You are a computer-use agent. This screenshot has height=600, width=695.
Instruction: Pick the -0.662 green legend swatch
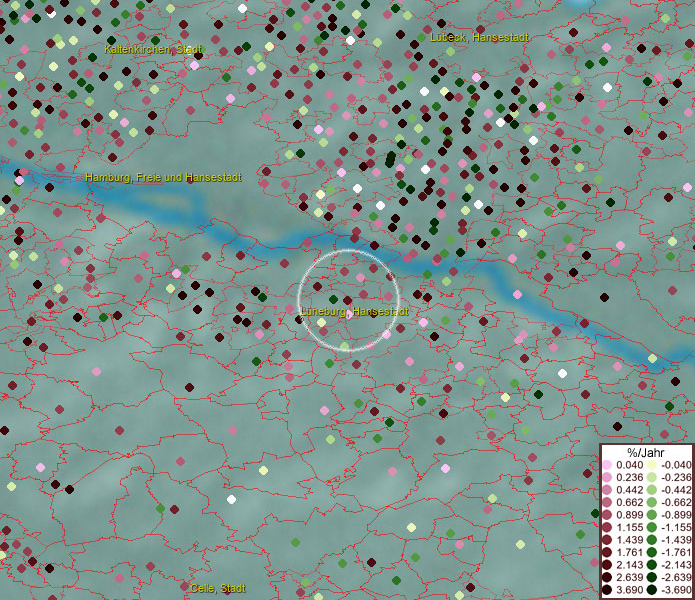652,503
